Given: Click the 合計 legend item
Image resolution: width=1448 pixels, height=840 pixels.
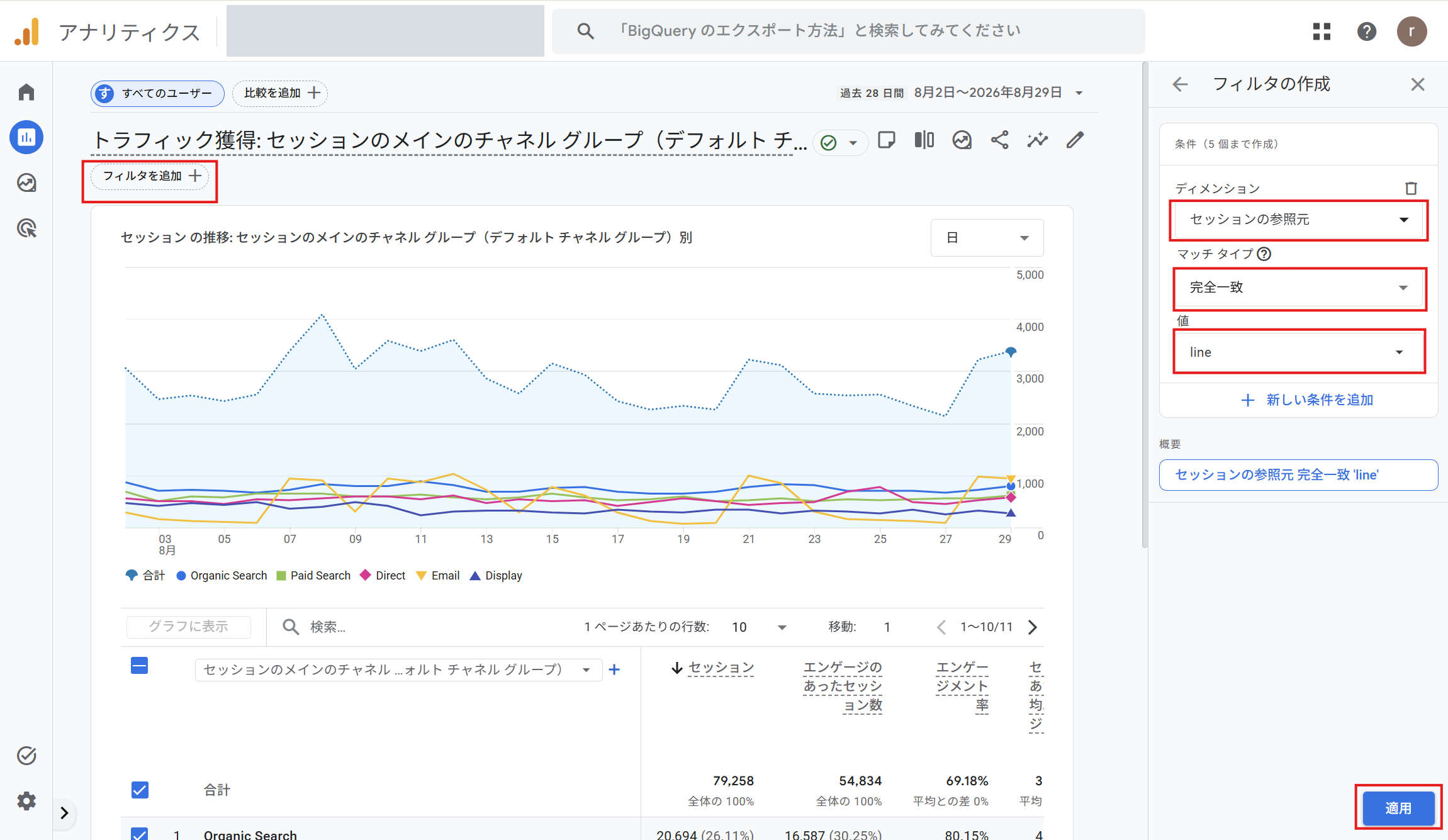Looking at the screenshot, I should coord(145,575).
